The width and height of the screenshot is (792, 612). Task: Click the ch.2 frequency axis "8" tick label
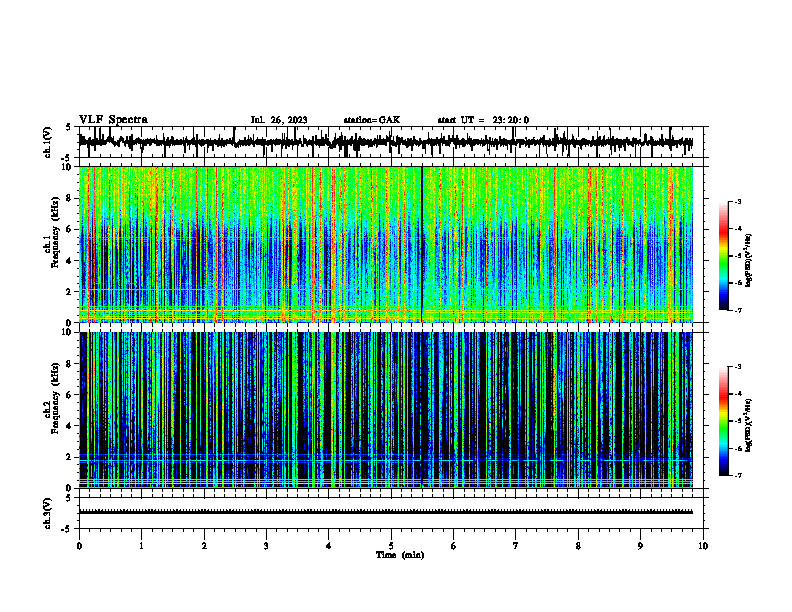click(70, 364)
